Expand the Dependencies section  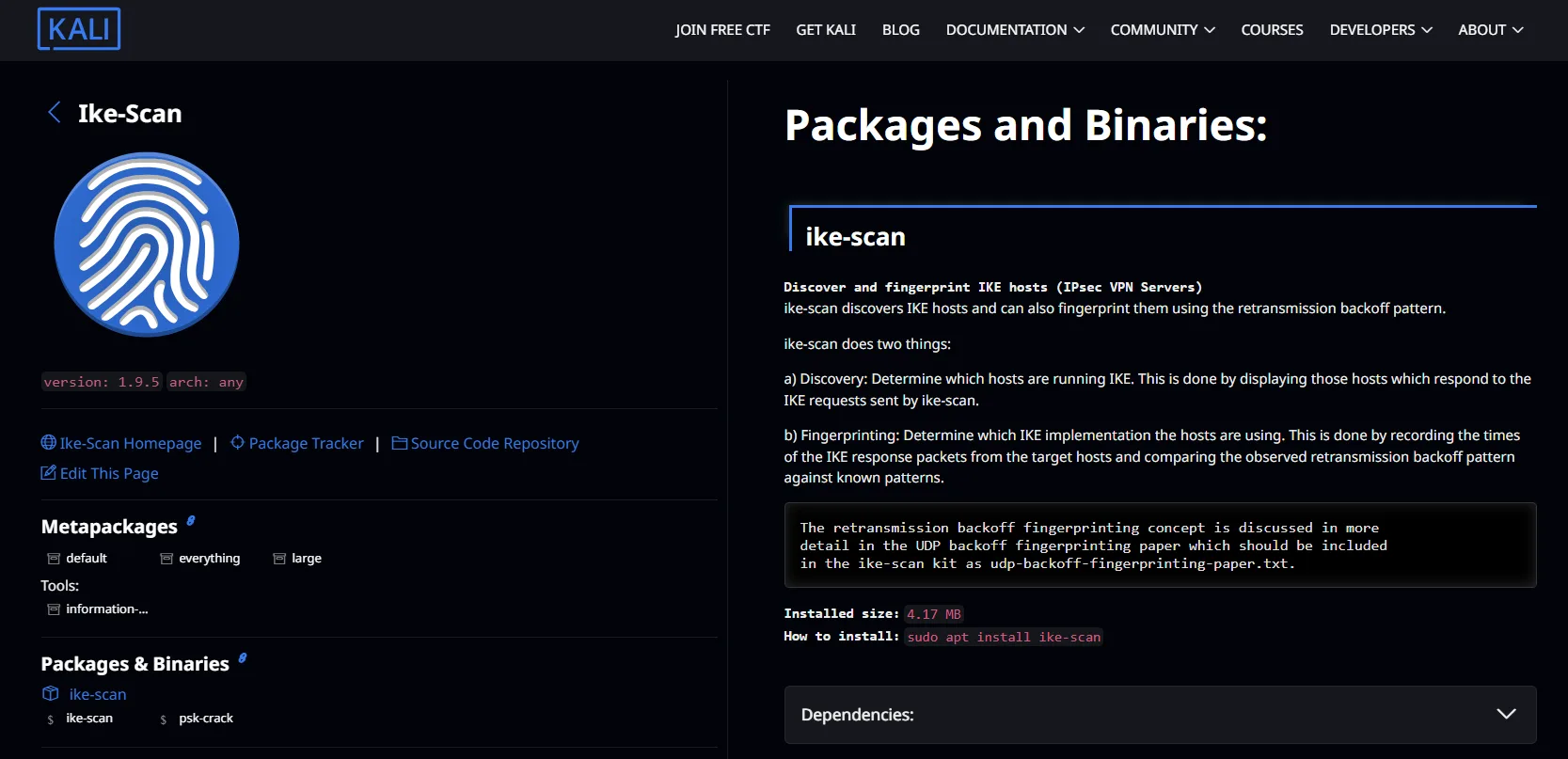(1160, 715)
